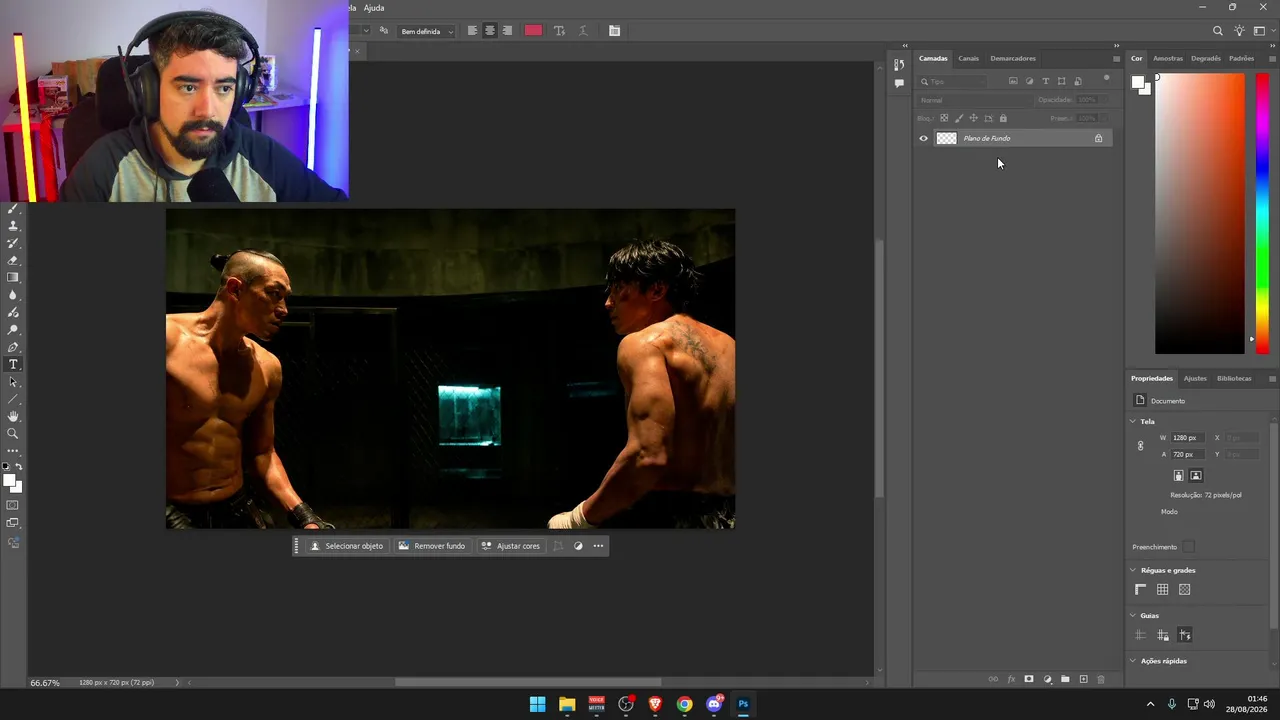The image size is (1280, 720).
Task: Click Selecionar objeto button
Action: (347, 546)
